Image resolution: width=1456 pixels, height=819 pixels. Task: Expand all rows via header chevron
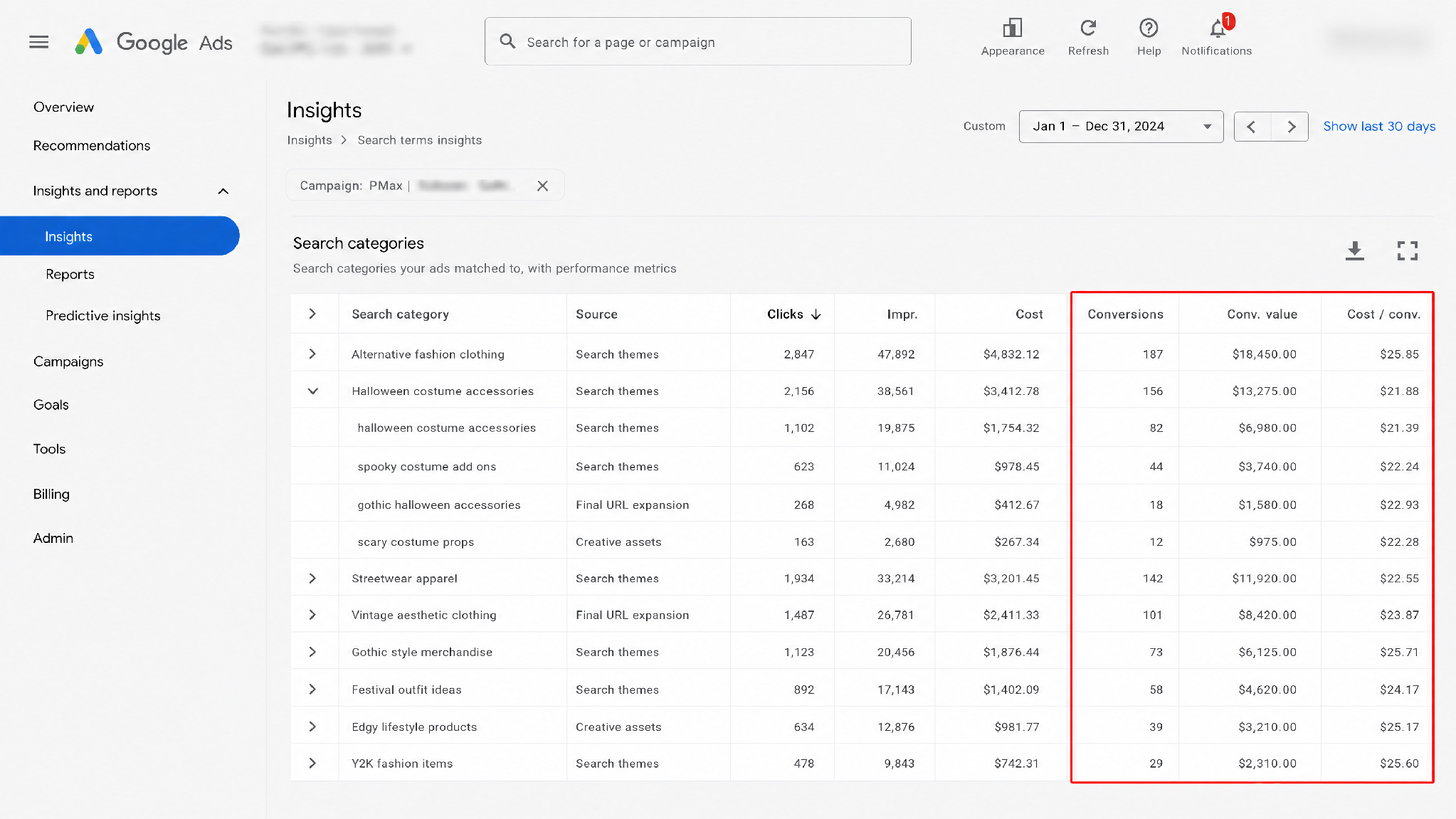(x=312, y=314)
